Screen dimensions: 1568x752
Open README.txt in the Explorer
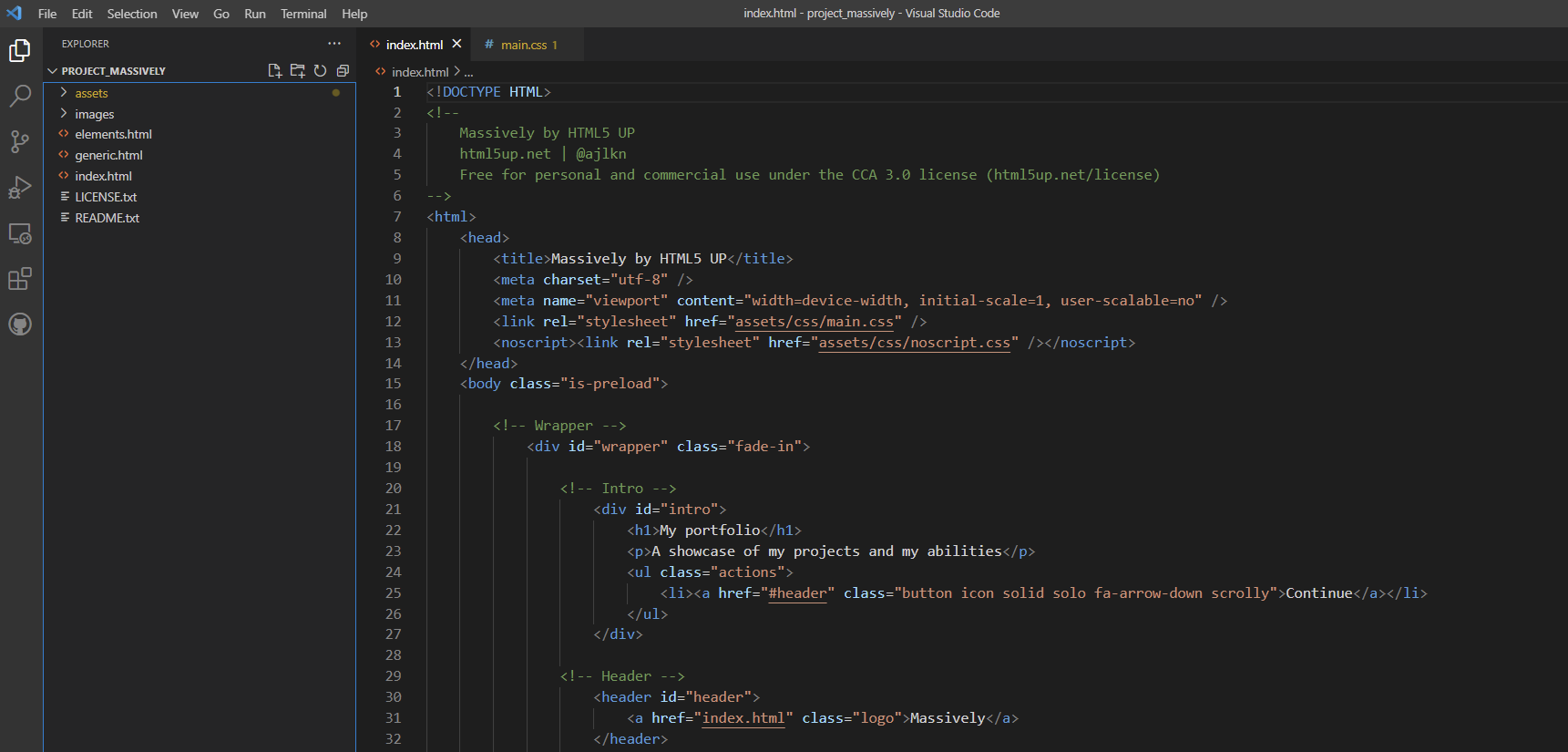(107, 218)
